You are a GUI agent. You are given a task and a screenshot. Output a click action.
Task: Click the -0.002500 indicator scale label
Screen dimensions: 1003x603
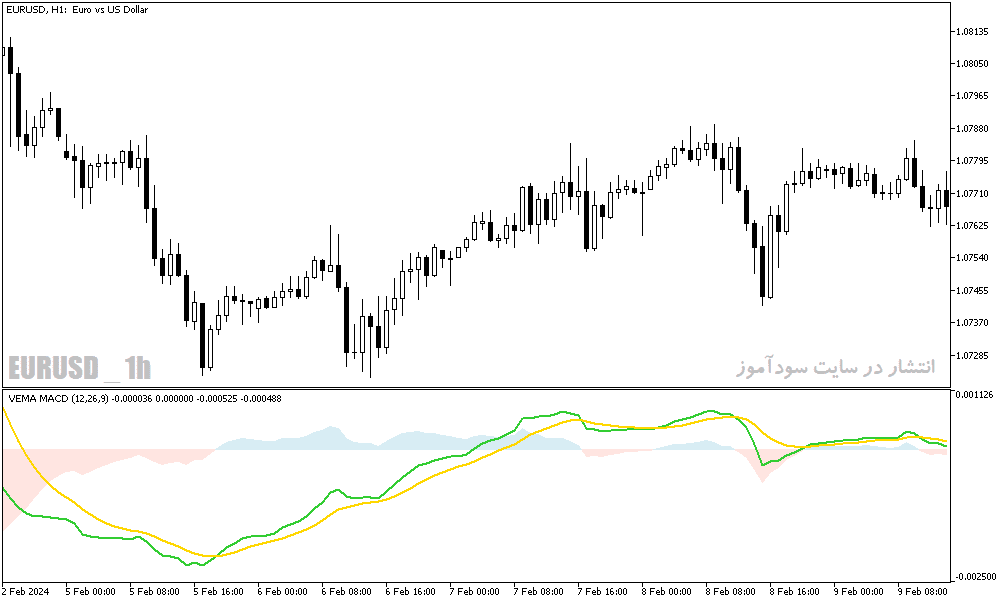975,577
